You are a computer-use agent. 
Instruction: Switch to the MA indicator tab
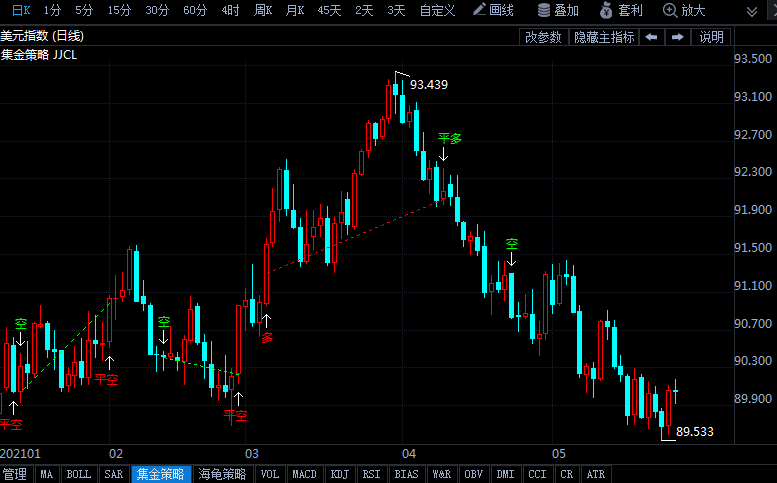tap(47, 474)
